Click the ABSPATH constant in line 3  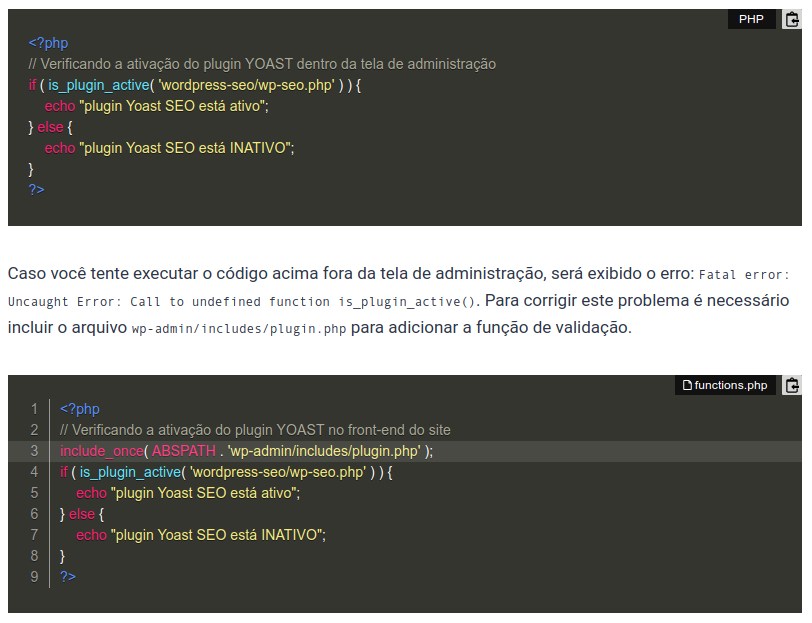(x=184, y=451)
